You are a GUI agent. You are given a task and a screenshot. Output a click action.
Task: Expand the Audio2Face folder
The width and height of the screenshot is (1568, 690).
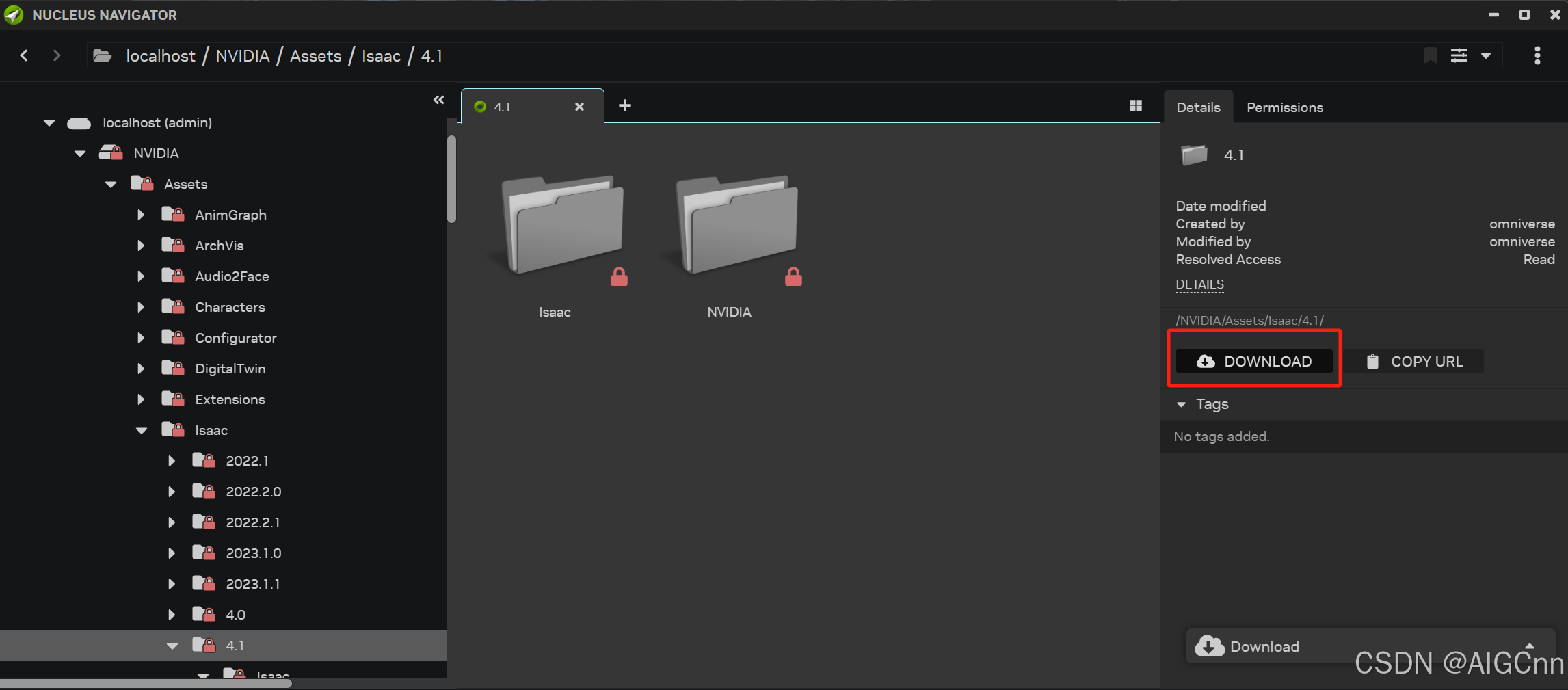click(141, 276)
